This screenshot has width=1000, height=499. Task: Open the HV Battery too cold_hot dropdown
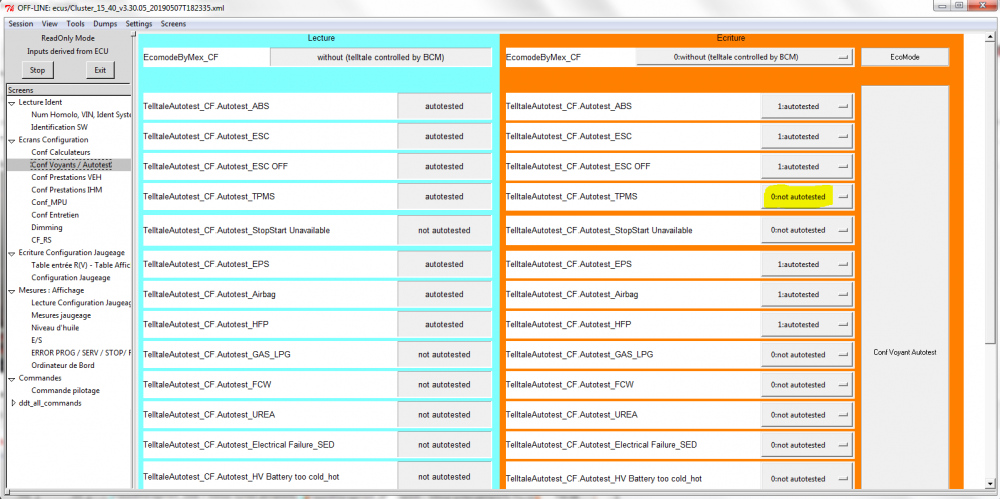(807, 478)
